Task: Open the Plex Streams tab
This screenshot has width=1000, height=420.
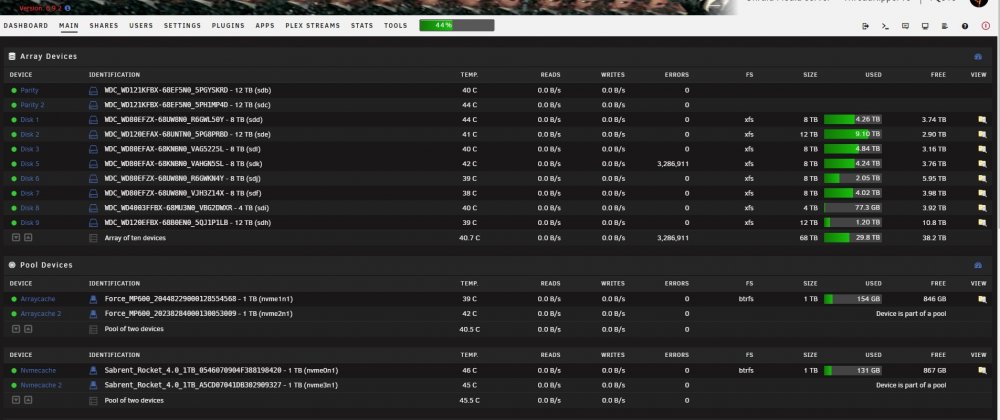Action: coord(312,26)
